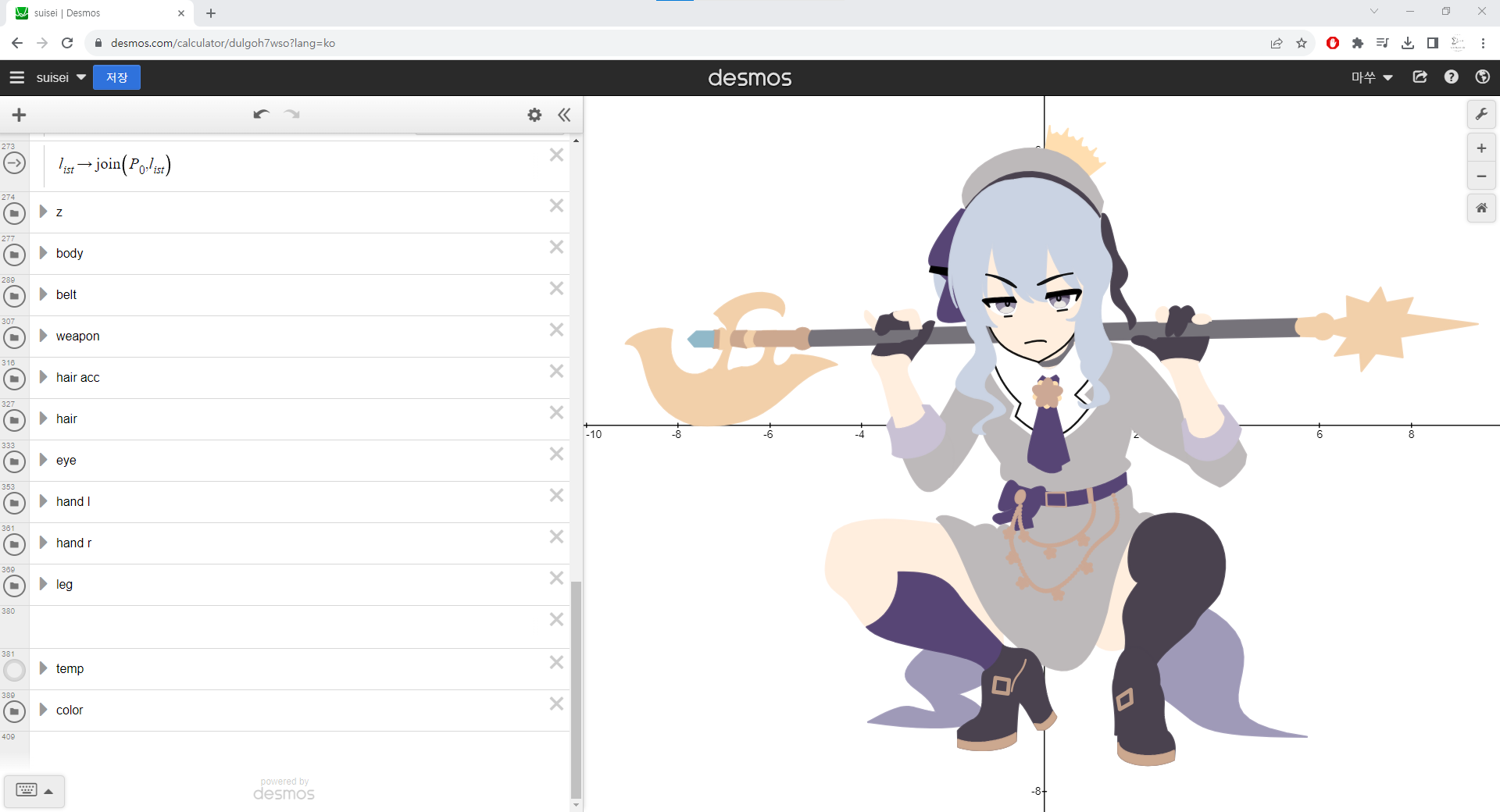This screenshot has height=812, width=1500.
Task: Expand the temp folder
Action: pyautogui.click(x=44, y=668)
